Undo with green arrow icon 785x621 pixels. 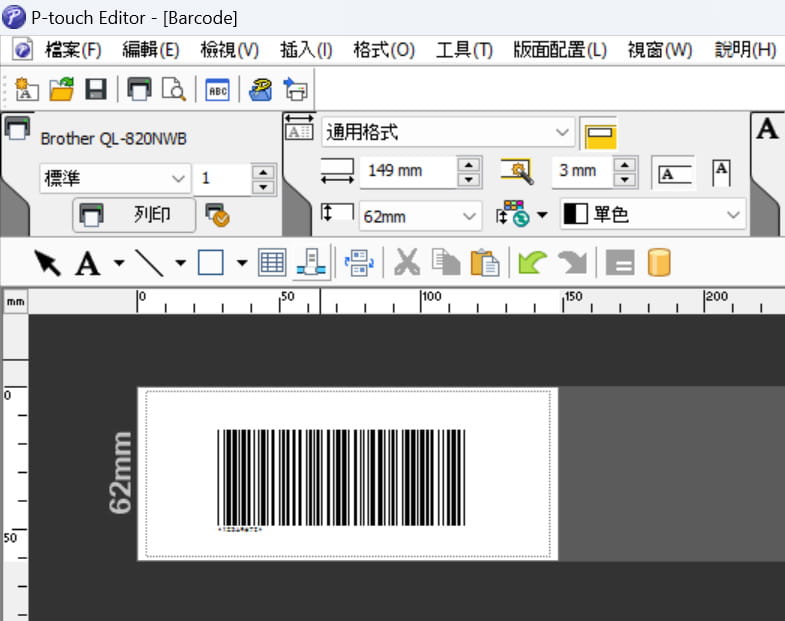point(532,262)
